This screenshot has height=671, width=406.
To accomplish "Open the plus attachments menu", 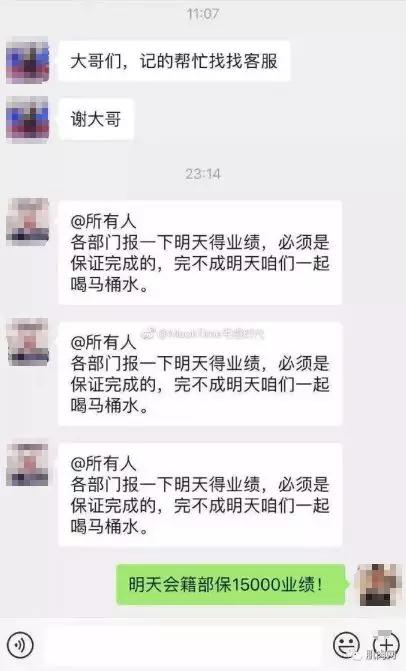I will pyautogui.click(x=386, y=644).
